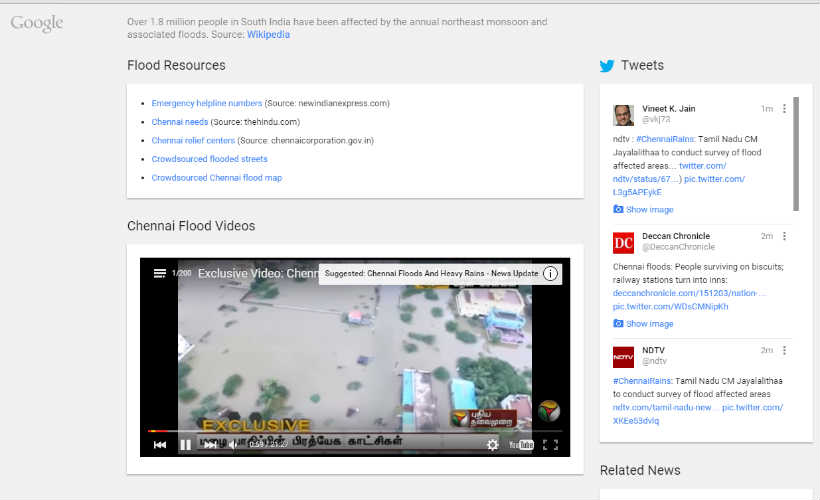Screen dimensions: 820x500
Task: Open Crowdsourced flooded streets link
Action: click(209, 159)
